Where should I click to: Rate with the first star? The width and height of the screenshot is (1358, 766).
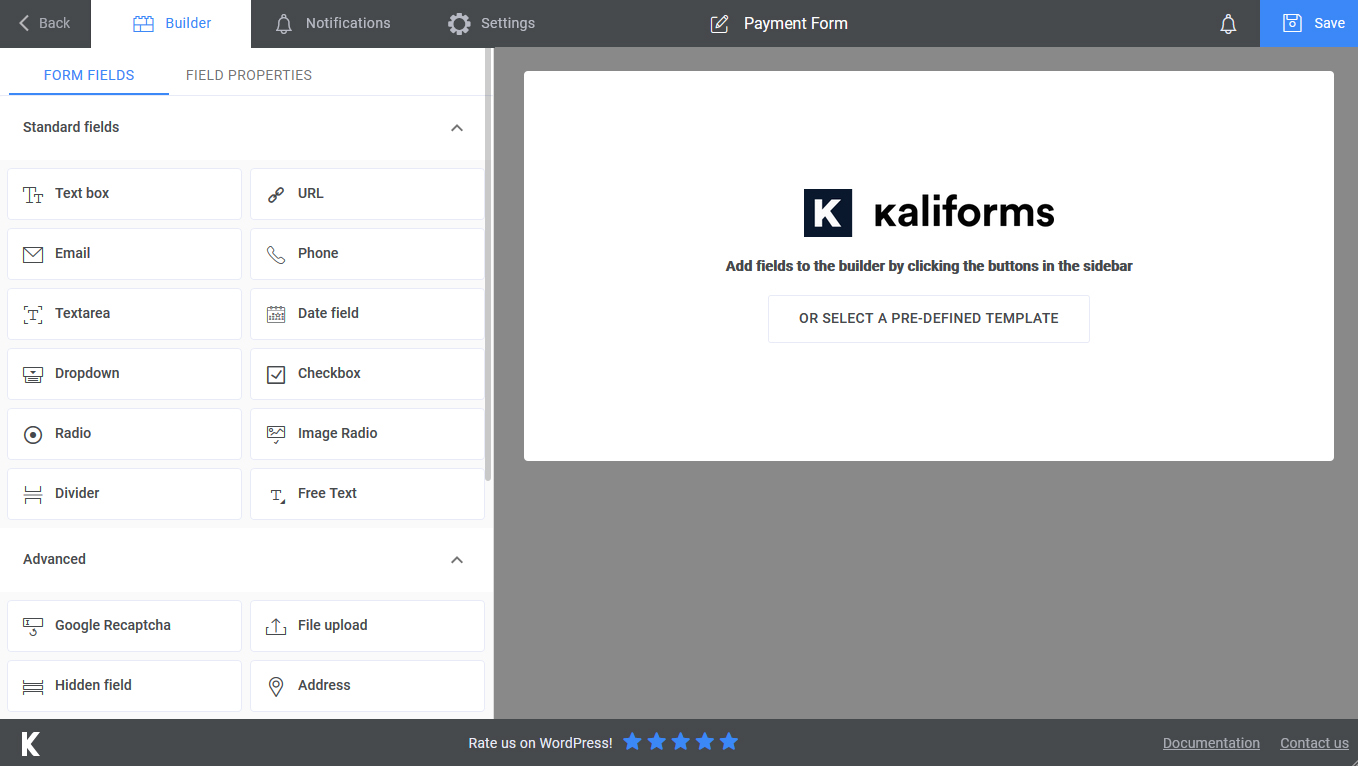point(632,741)
